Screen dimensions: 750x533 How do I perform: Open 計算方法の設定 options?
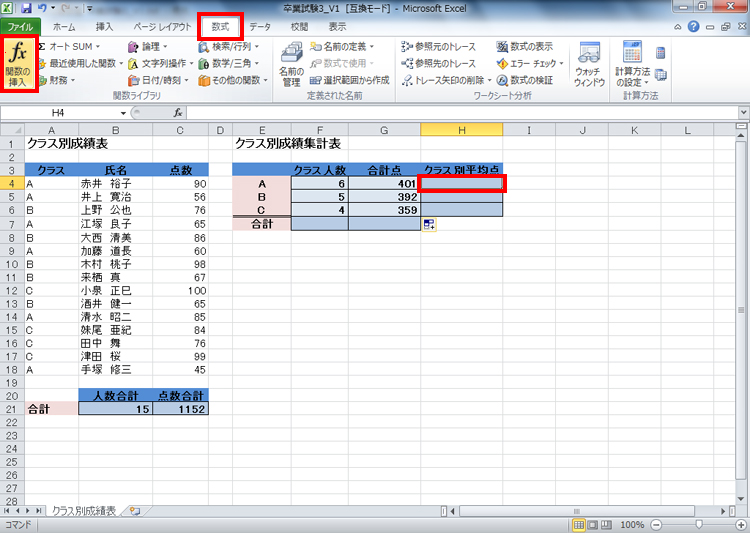(x=632, y=64)
